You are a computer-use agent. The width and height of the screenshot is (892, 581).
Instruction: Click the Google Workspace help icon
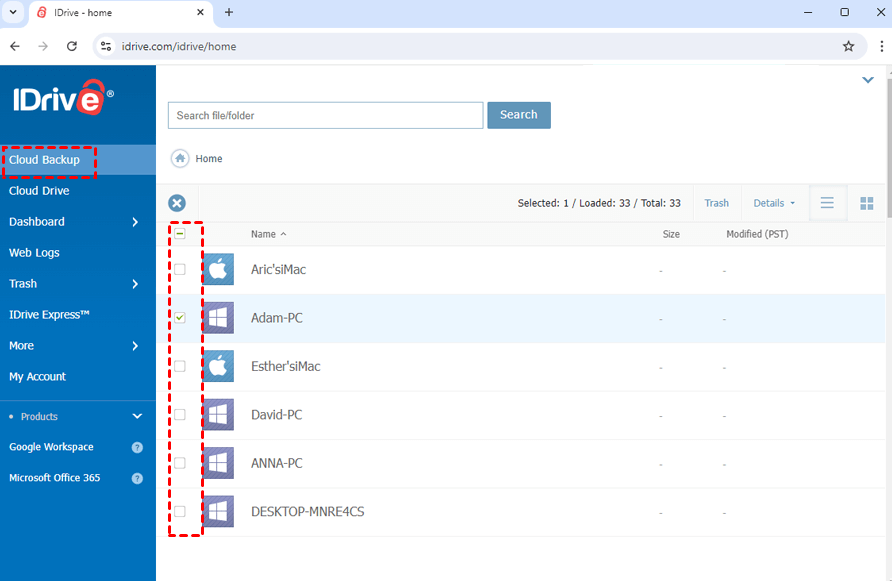(x=137, y=448)
